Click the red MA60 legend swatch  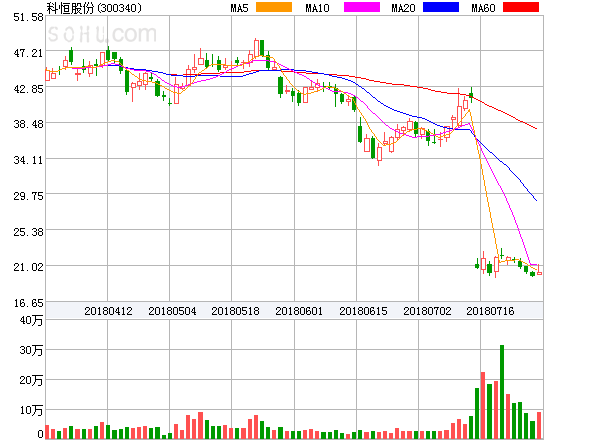point(521,7)
